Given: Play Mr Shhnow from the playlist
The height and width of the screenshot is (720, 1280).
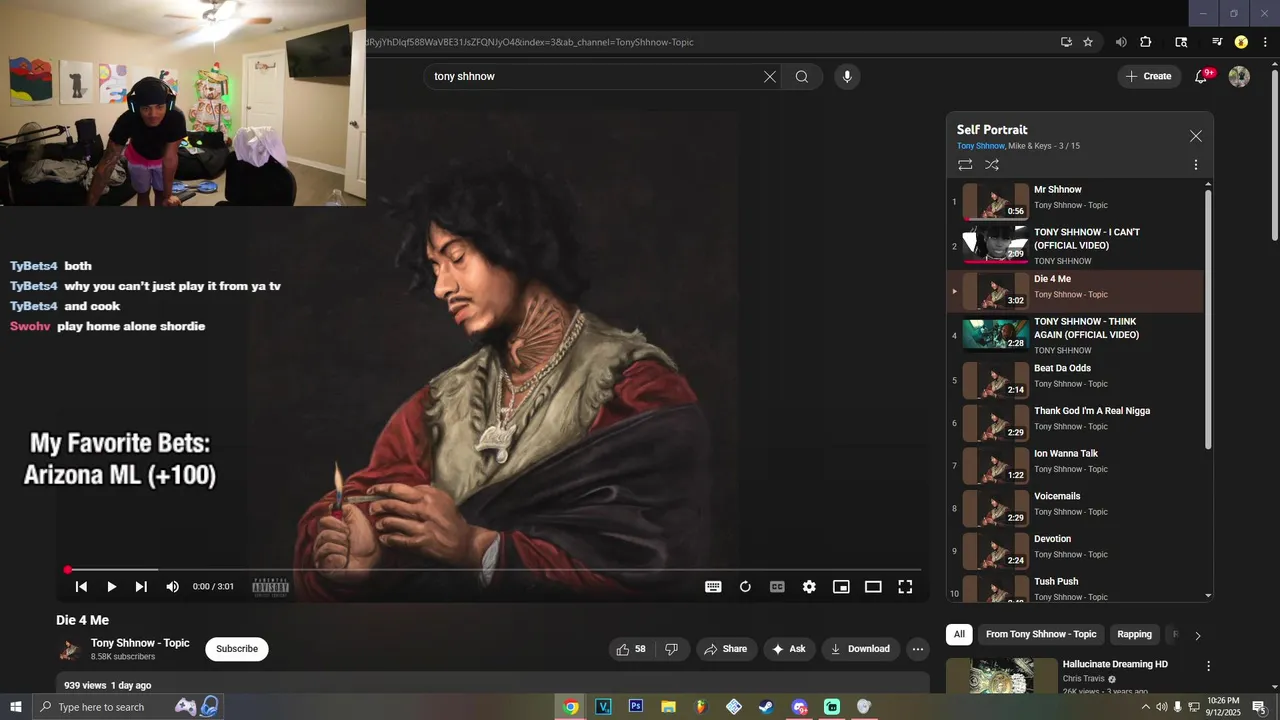Looking at the screenshot, I should click(x=1075, y=201).
